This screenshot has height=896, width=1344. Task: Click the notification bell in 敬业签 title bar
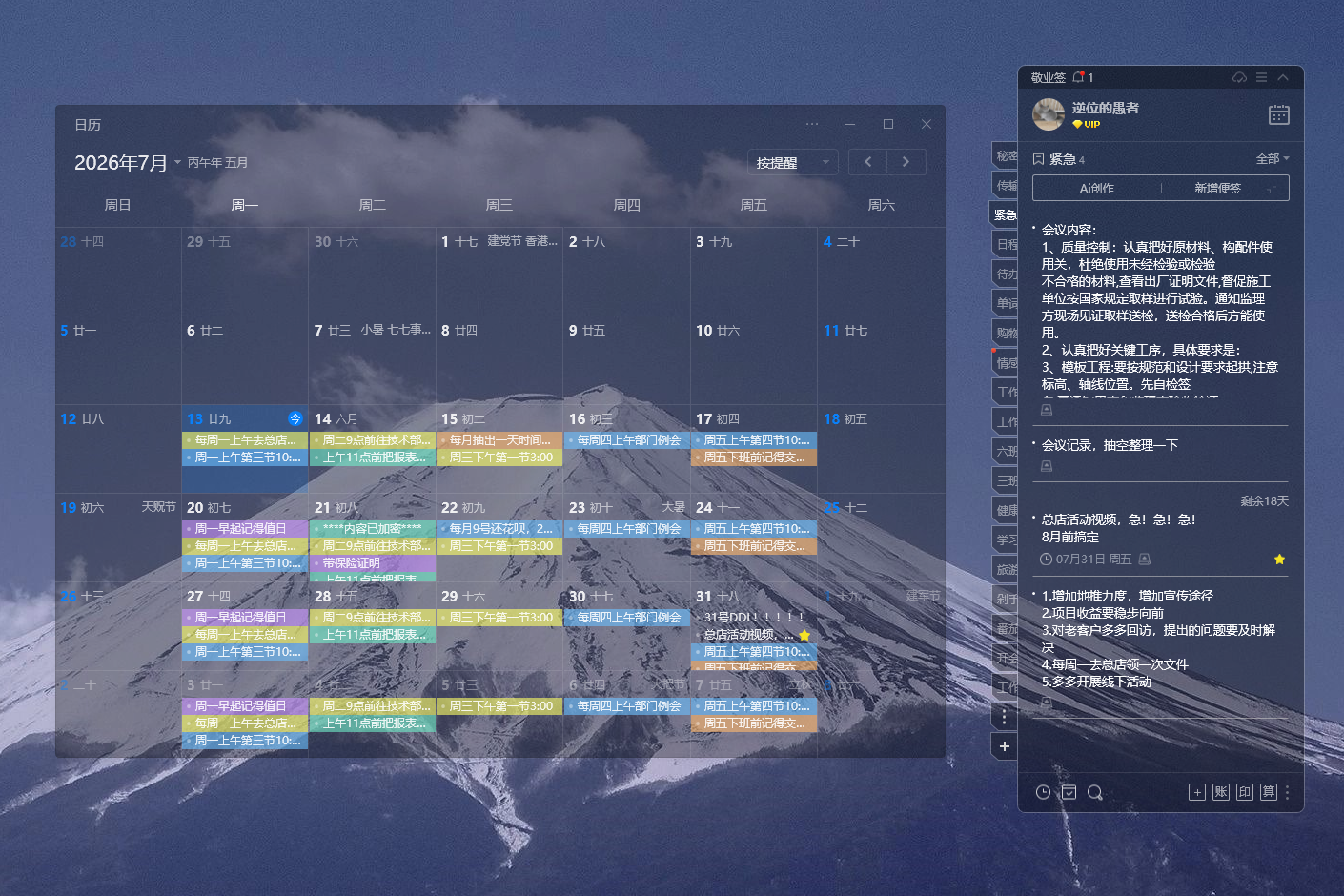pos(1079,77)
